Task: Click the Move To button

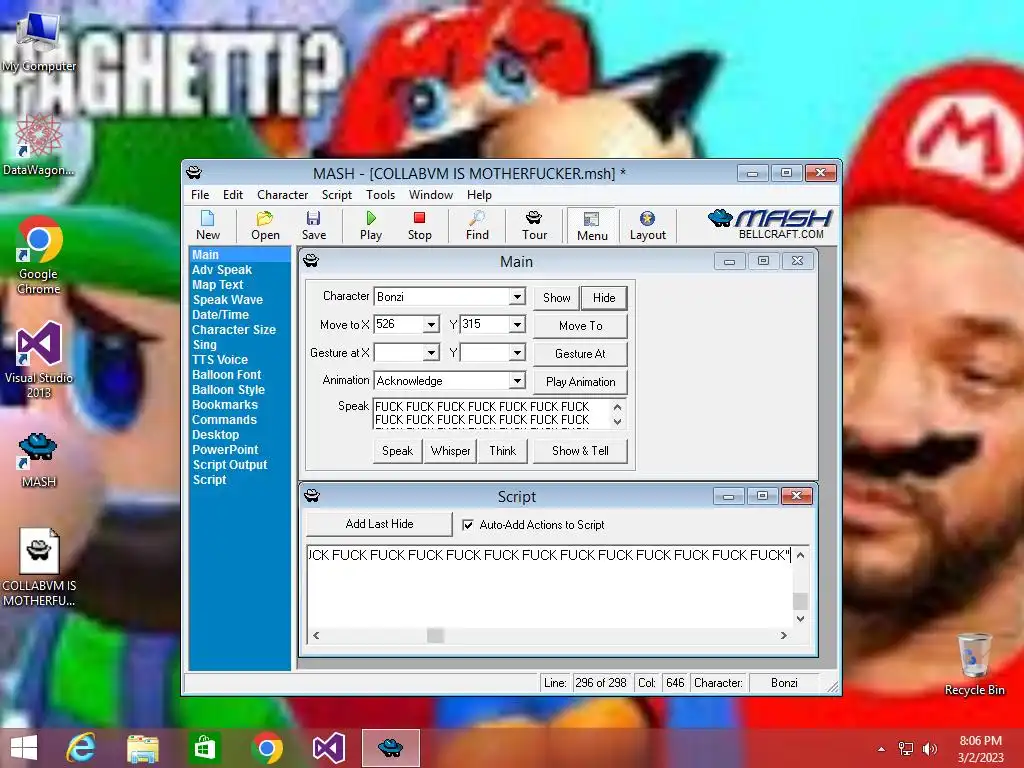Action: [581, 326]
